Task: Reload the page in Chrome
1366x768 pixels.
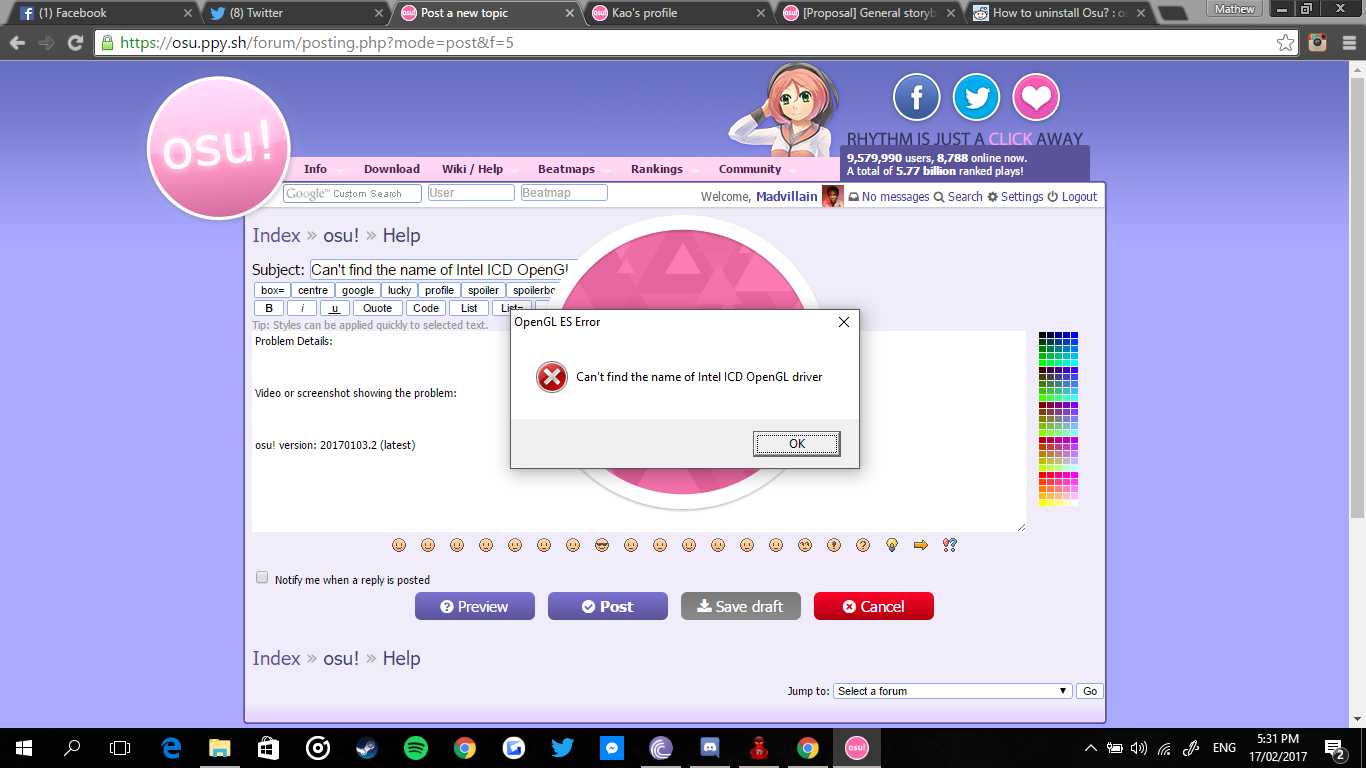Action: (x=75, y=43)
